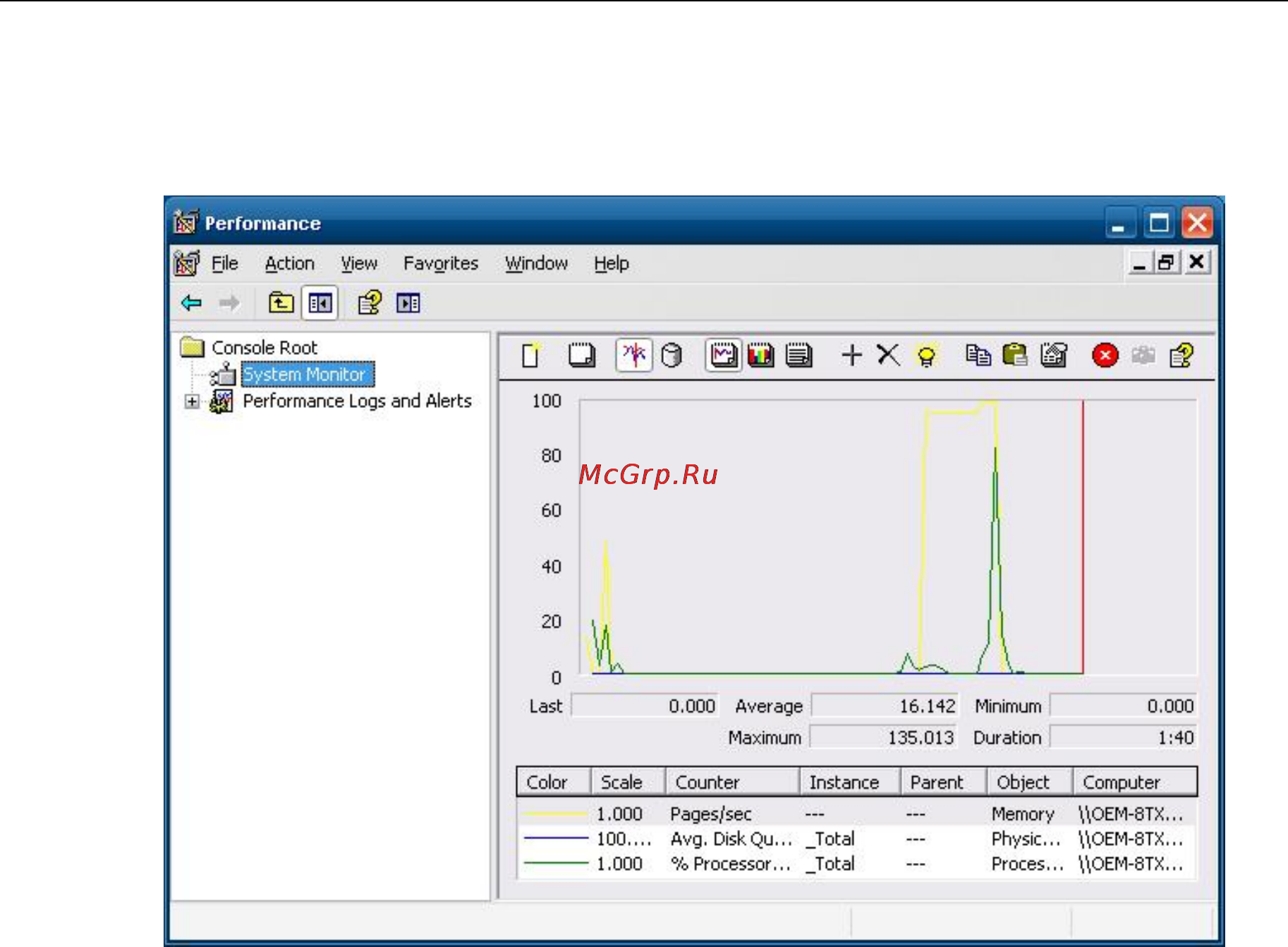Click the Color column header
Image resolution: width=1288 pixels, height=947 pixels.
[553, 782]
